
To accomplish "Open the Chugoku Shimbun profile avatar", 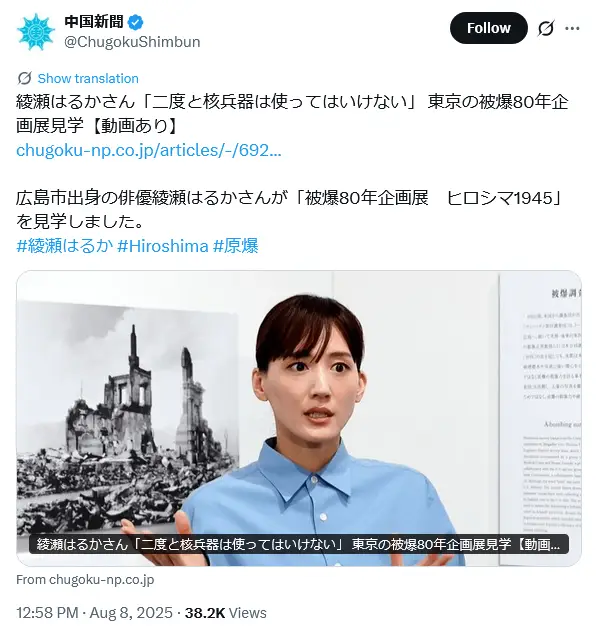I will 36,32.
